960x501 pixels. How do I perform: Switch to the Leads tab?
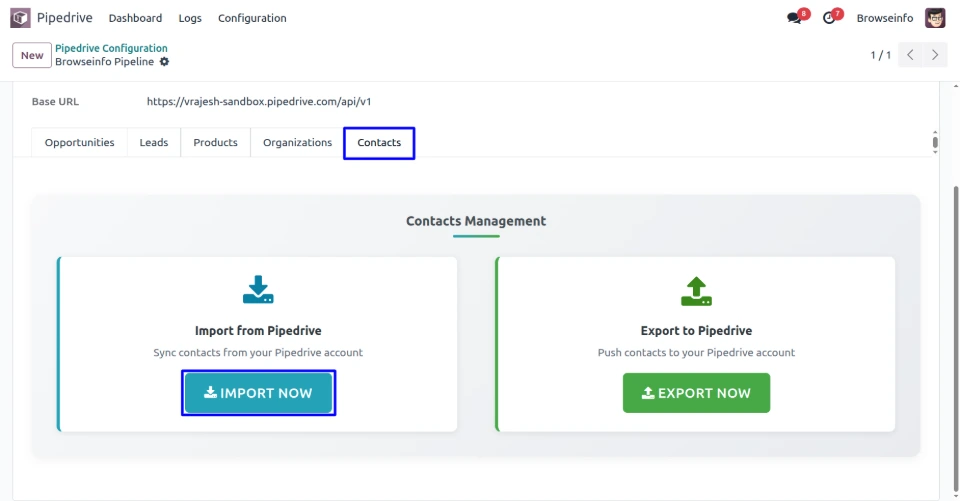154,143
